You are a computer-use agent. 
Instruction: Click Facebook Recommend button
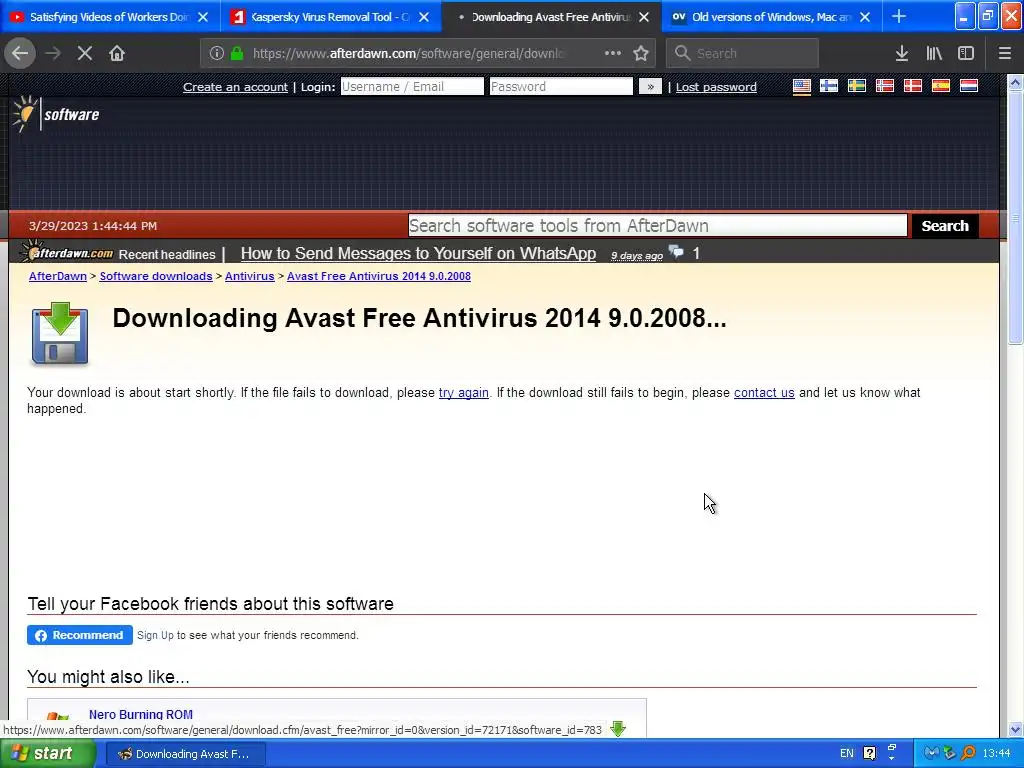[80, 635]
